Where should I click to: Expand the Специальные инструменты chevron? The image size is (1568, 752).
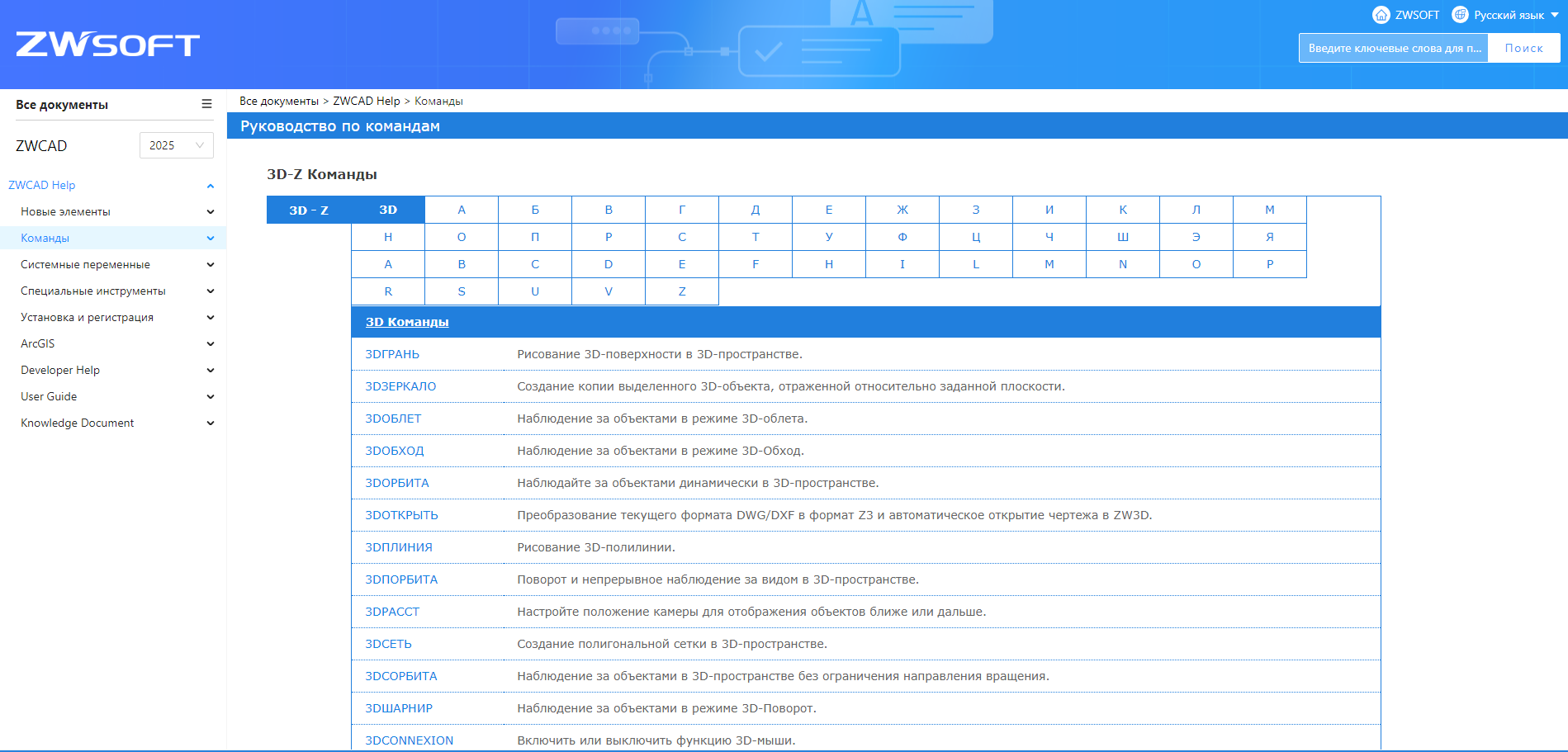pos(211,291)
